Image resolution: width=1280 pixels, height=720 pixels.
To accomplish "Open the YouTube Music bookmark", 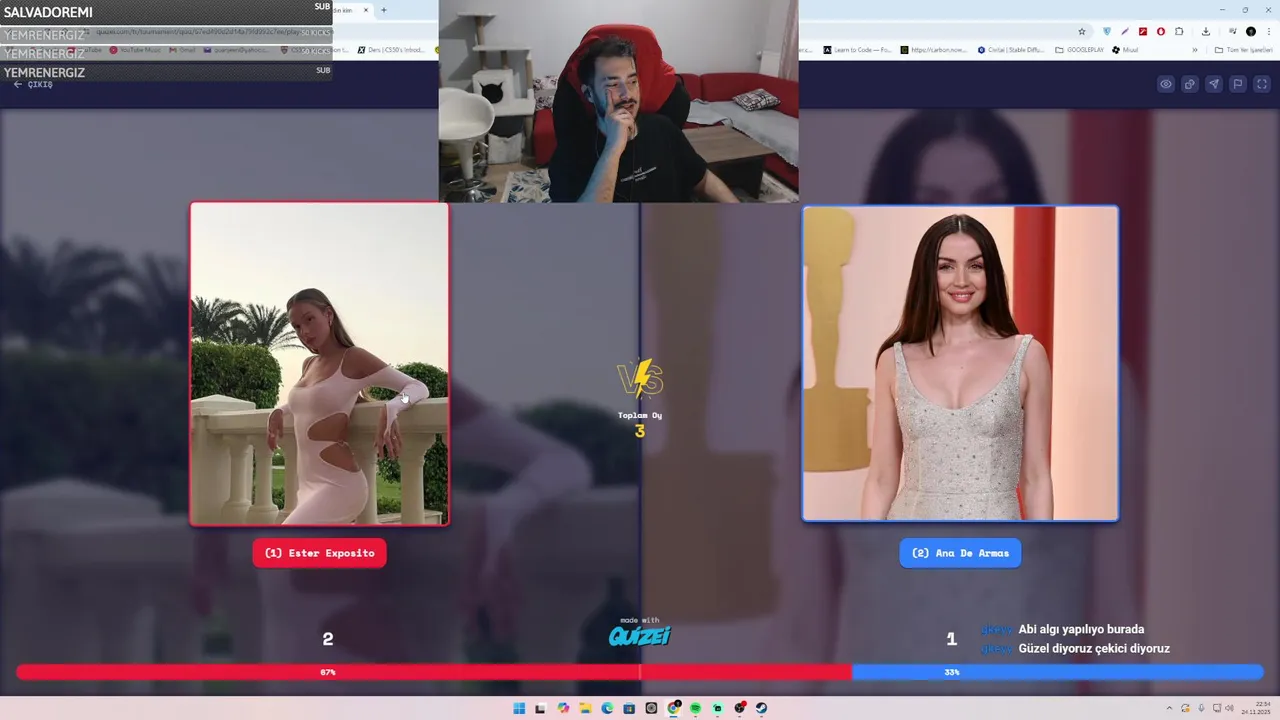I will click(135, 50).
